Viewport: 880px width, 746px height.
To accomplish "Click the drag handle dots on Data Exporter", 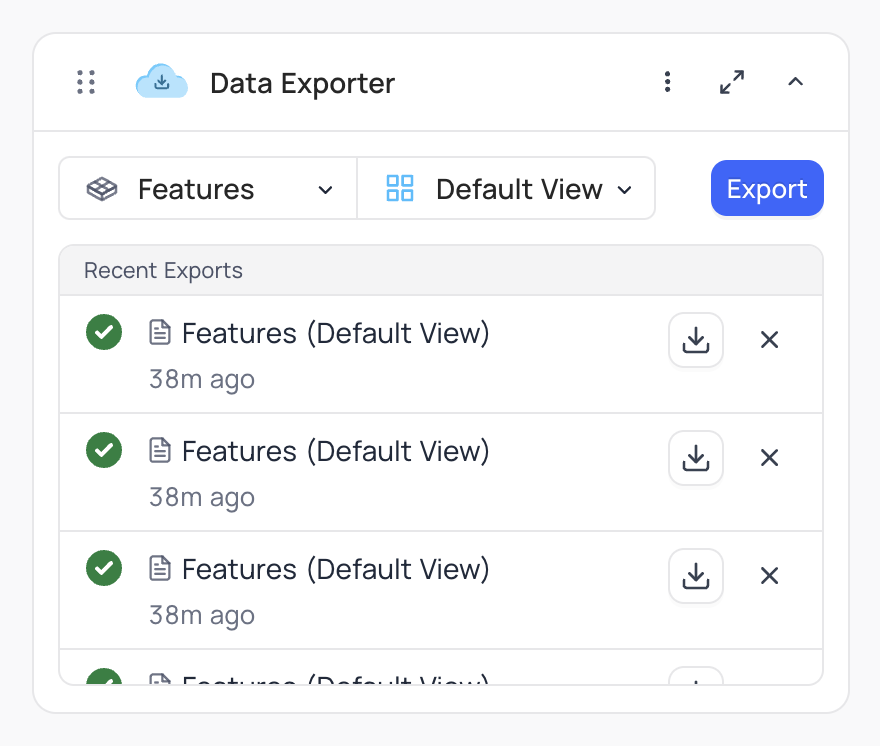I will pos(86,83).
